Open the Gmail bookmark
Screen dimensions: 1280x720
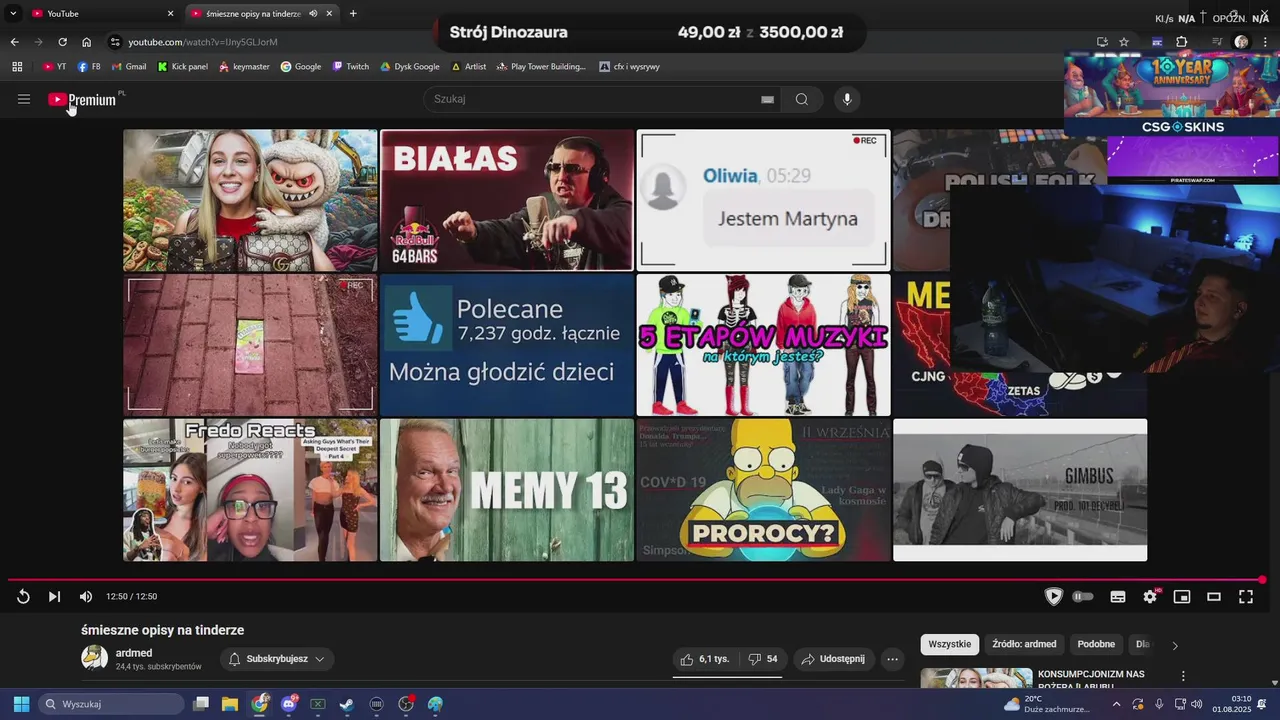coord(129,67)
